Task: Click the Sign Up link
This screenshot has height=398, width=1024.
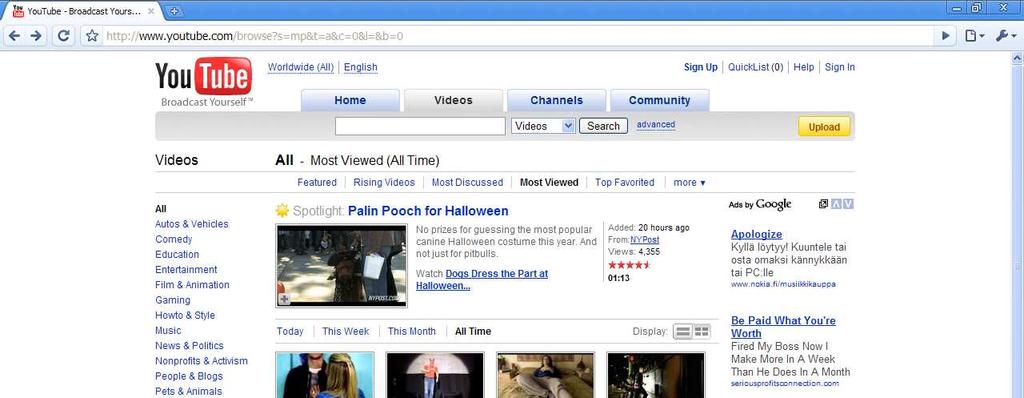Action: tap(701, 67)
